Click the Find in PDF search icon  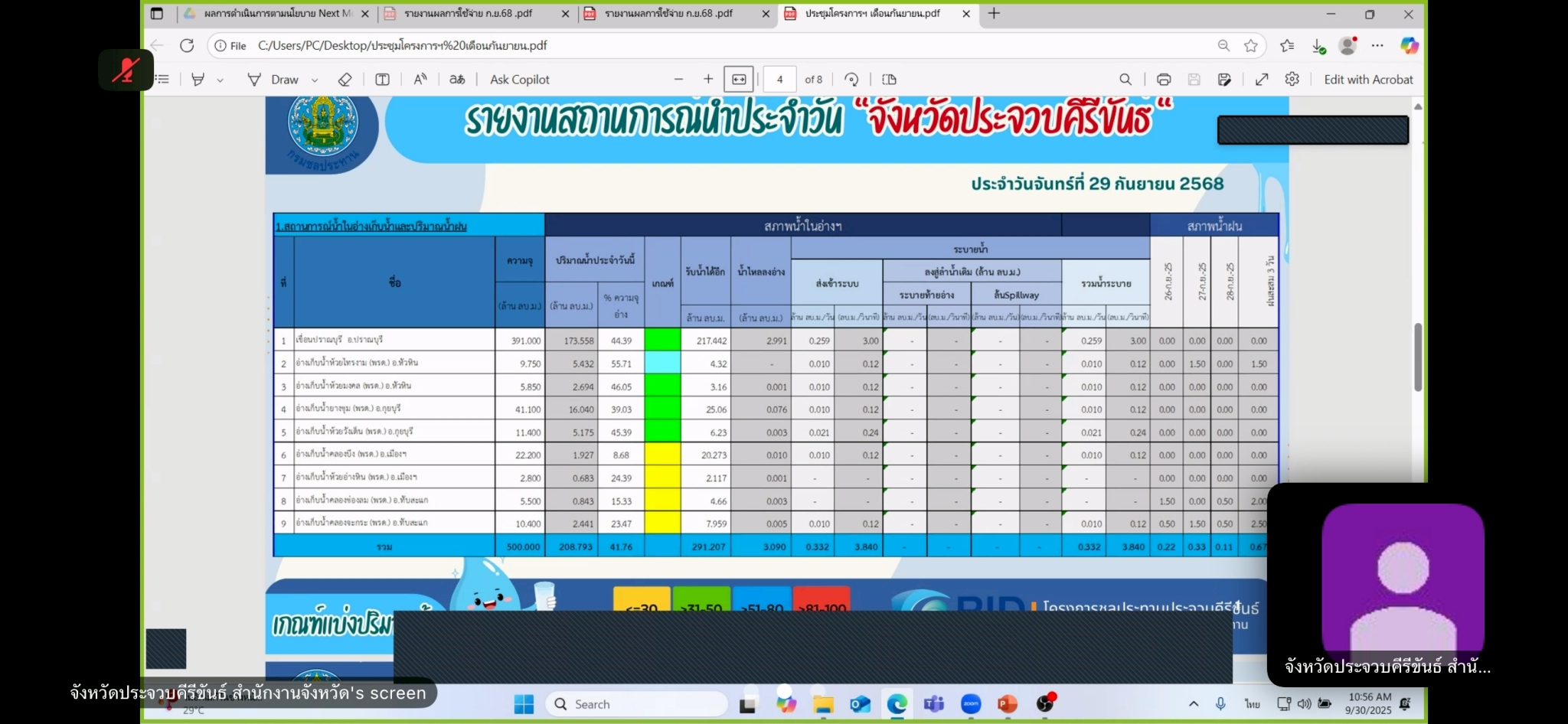pyautogui.click(x=1125, y=80)
